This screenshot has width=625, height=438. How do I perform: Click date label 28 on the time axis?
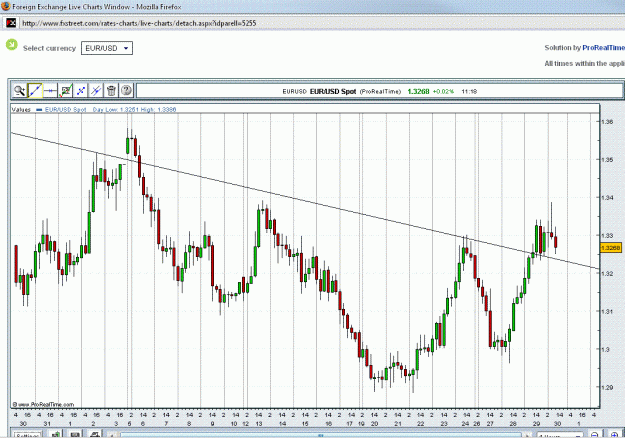513,424
